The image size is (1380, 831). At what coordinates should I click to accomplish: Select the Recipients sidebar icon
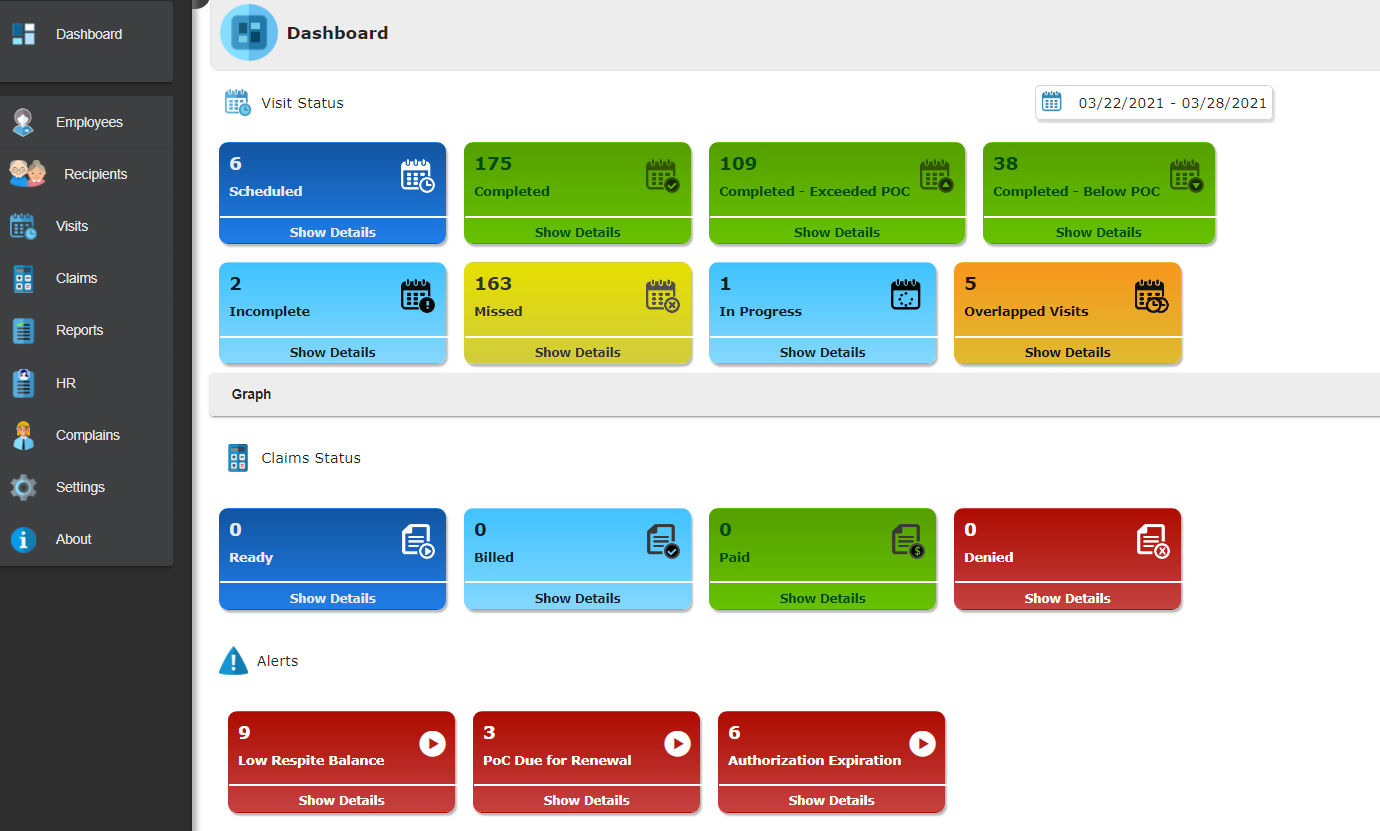[x=25, y=173]
